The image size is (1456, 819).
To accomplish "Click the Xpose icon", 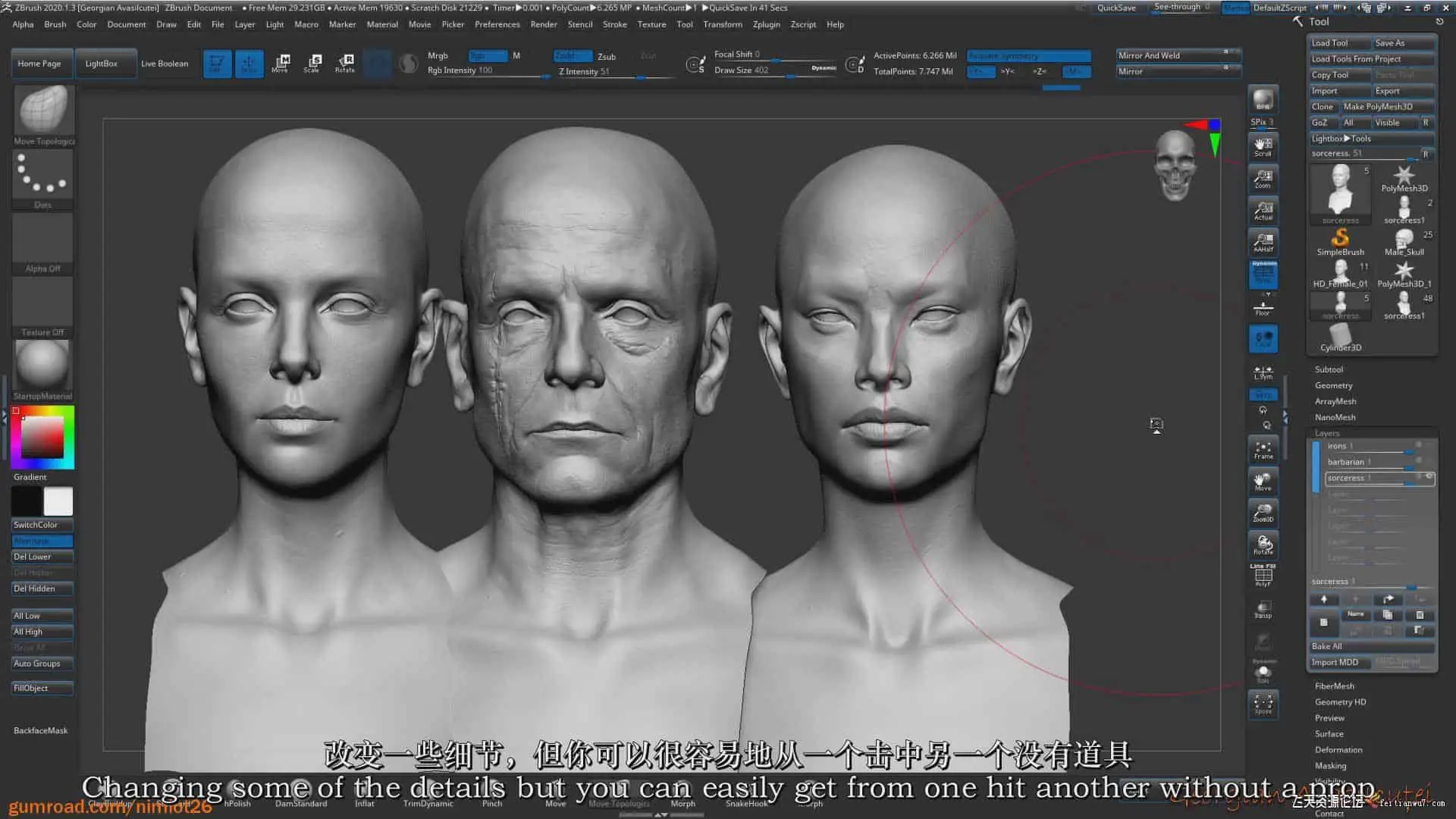I will (x=1263, y=704).
